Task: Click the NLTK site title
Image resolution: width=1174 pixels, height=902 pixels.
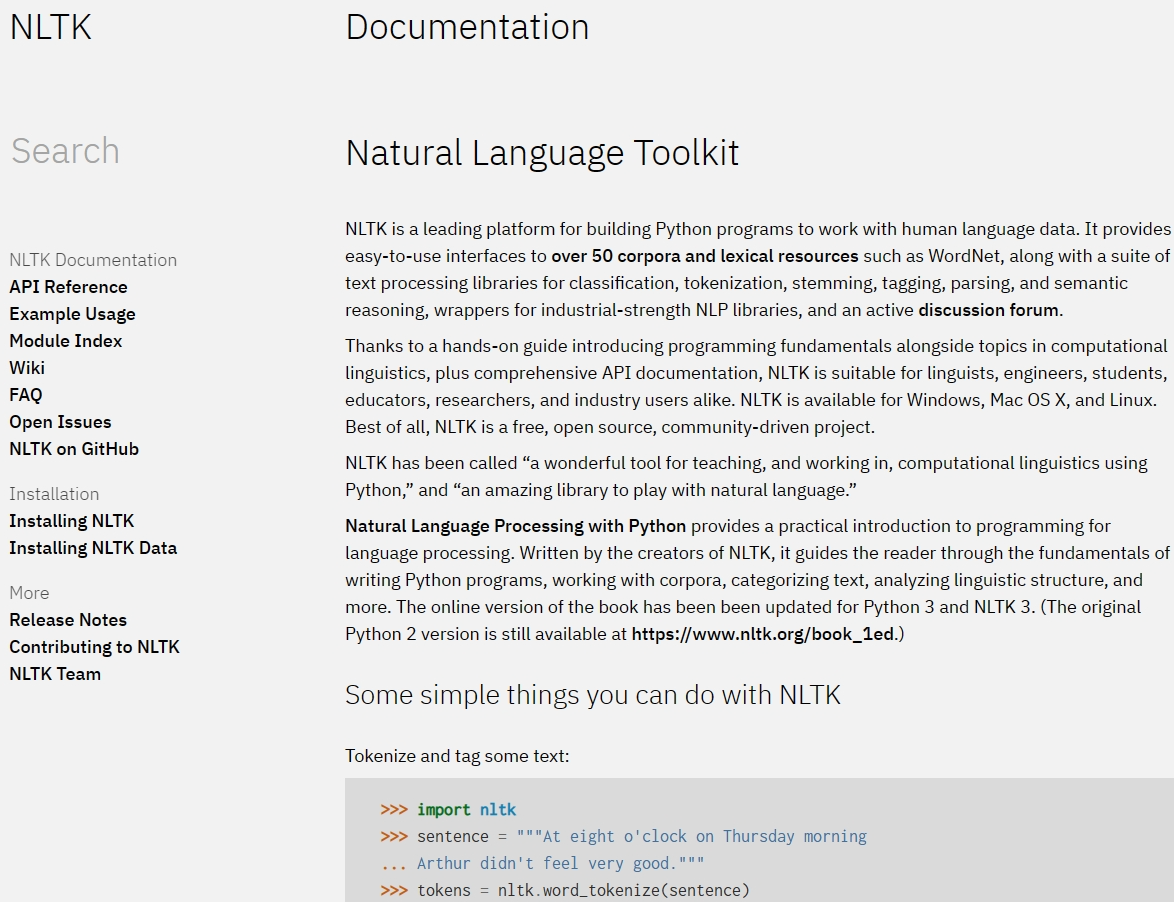Action: (51, 27)
